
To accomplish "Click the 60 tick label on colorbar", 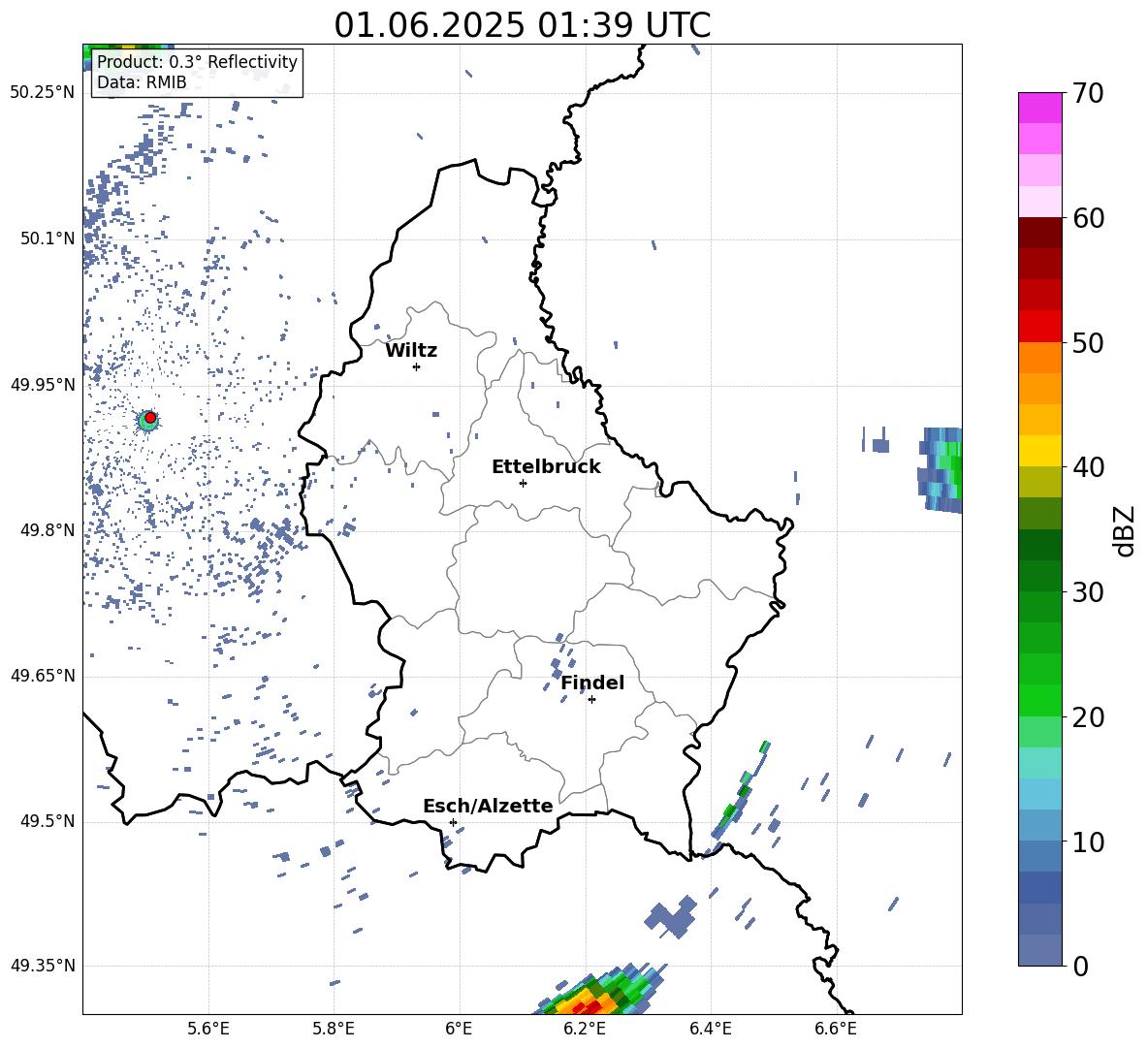I will pyautogui.click(x=1087, y=218).
